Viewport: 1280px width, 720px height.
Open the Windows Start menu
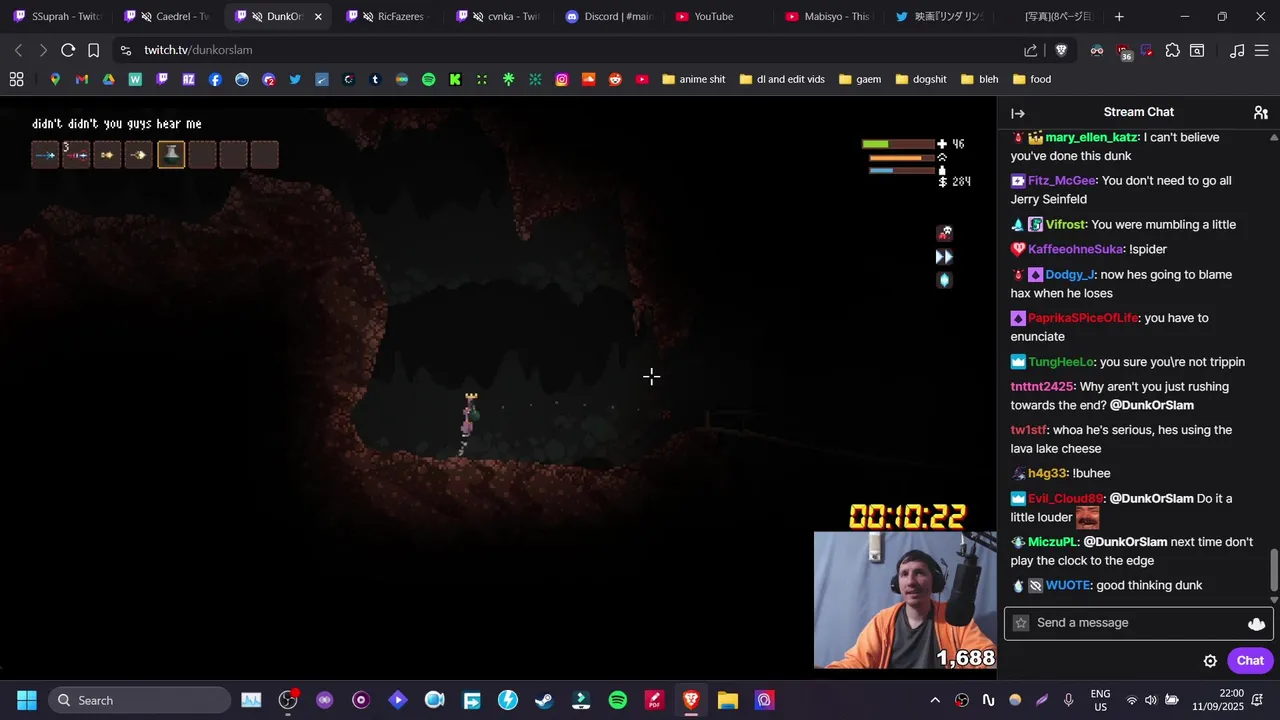26,700
